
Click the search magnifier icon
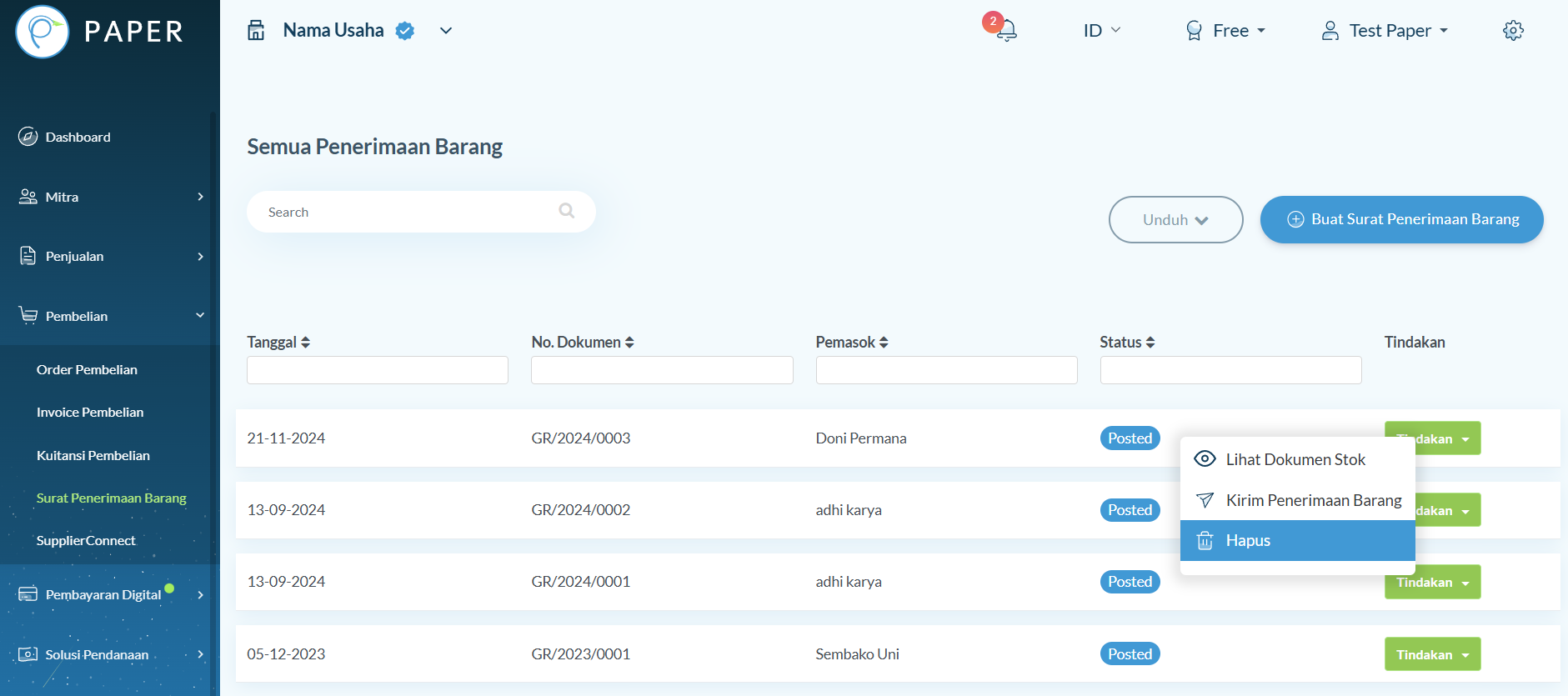[567, 211]
